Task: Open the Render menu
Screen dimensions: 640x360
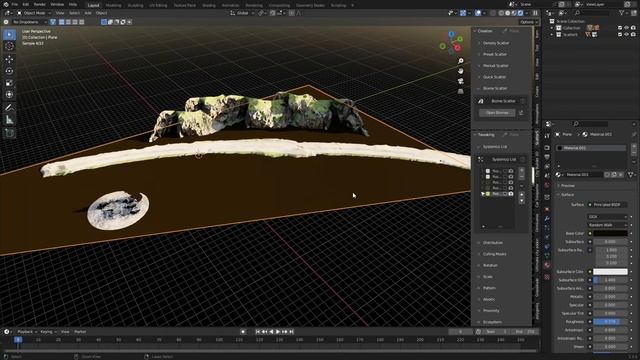Action: click(40, 4)
